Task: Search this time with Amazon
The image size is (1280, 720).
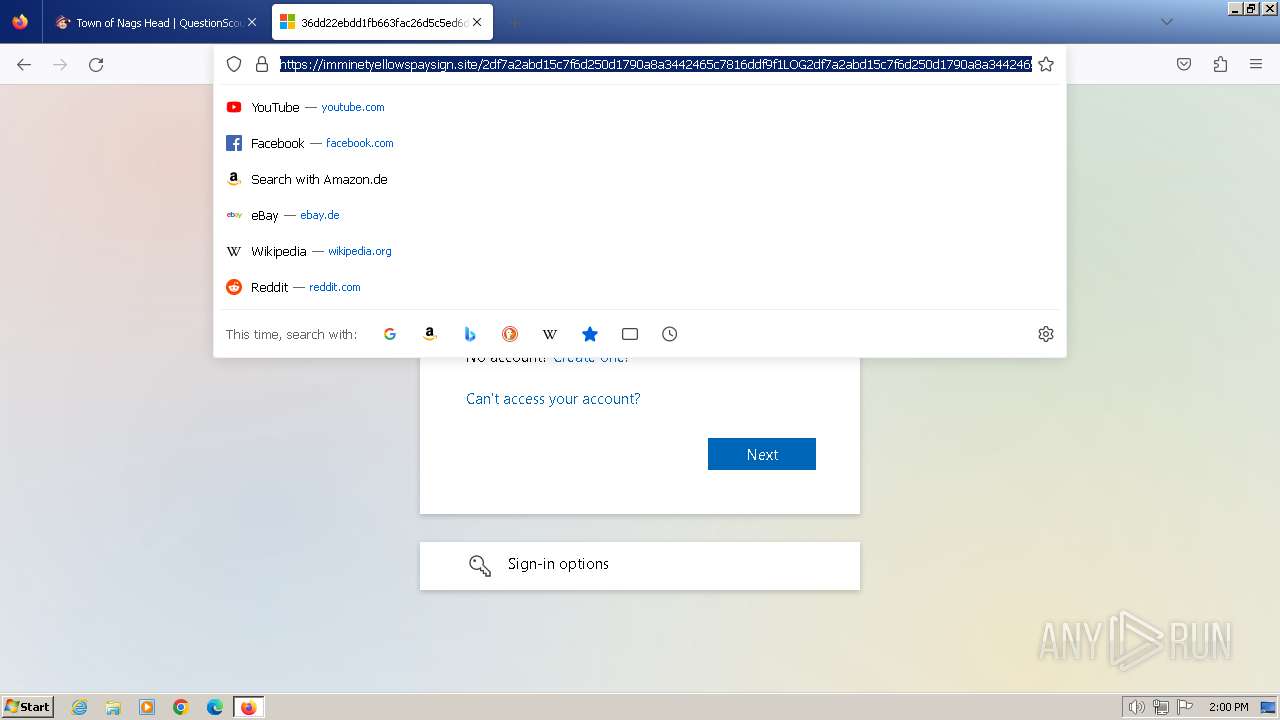Action: point(430,334)
